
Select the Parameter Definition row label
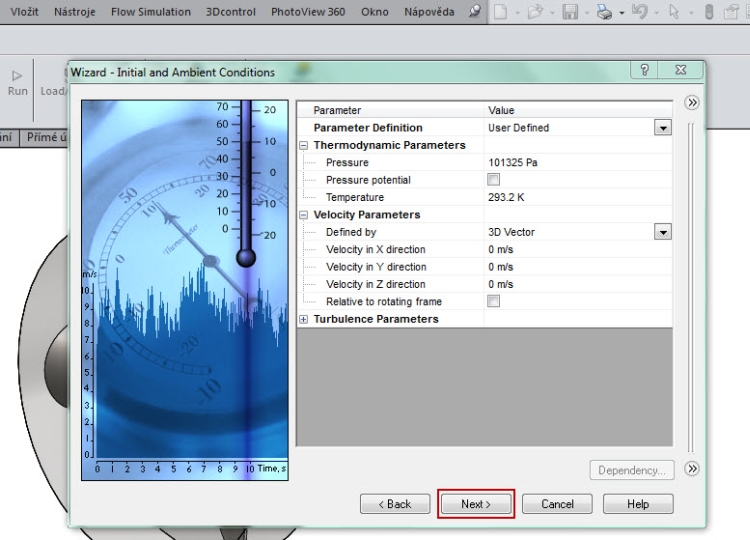point(368,128)
